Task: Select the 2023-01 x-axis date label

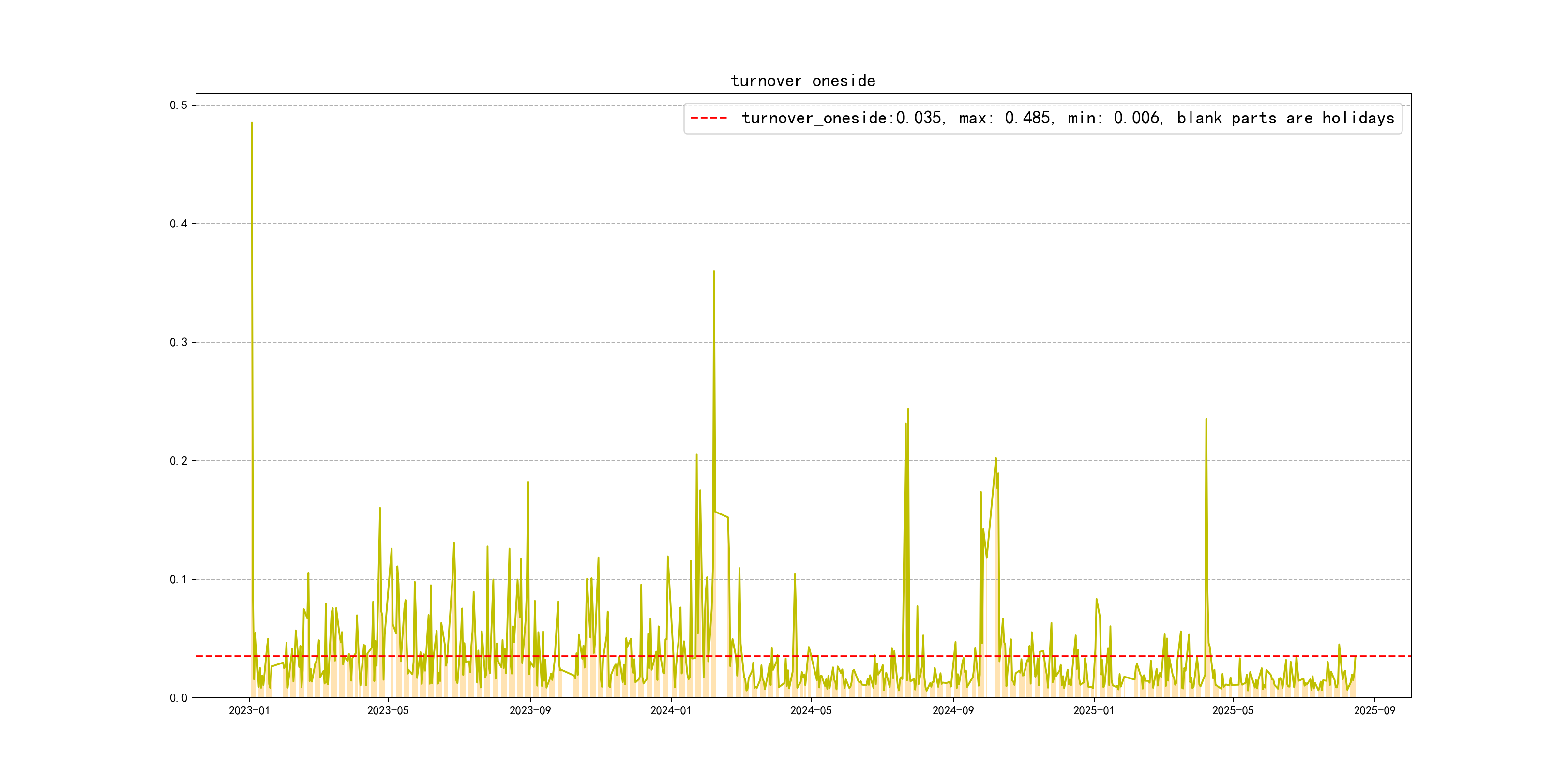Action: [249, 711]
